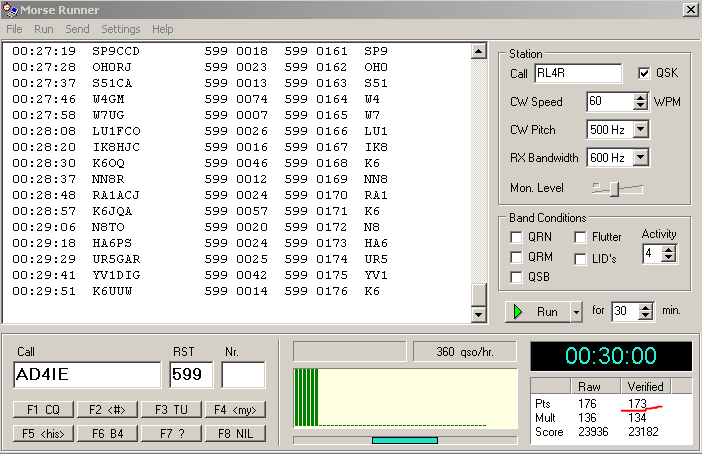This screenshot has height=454, width=702.
Task: Check the LID's option
Action: coord(581,259)
